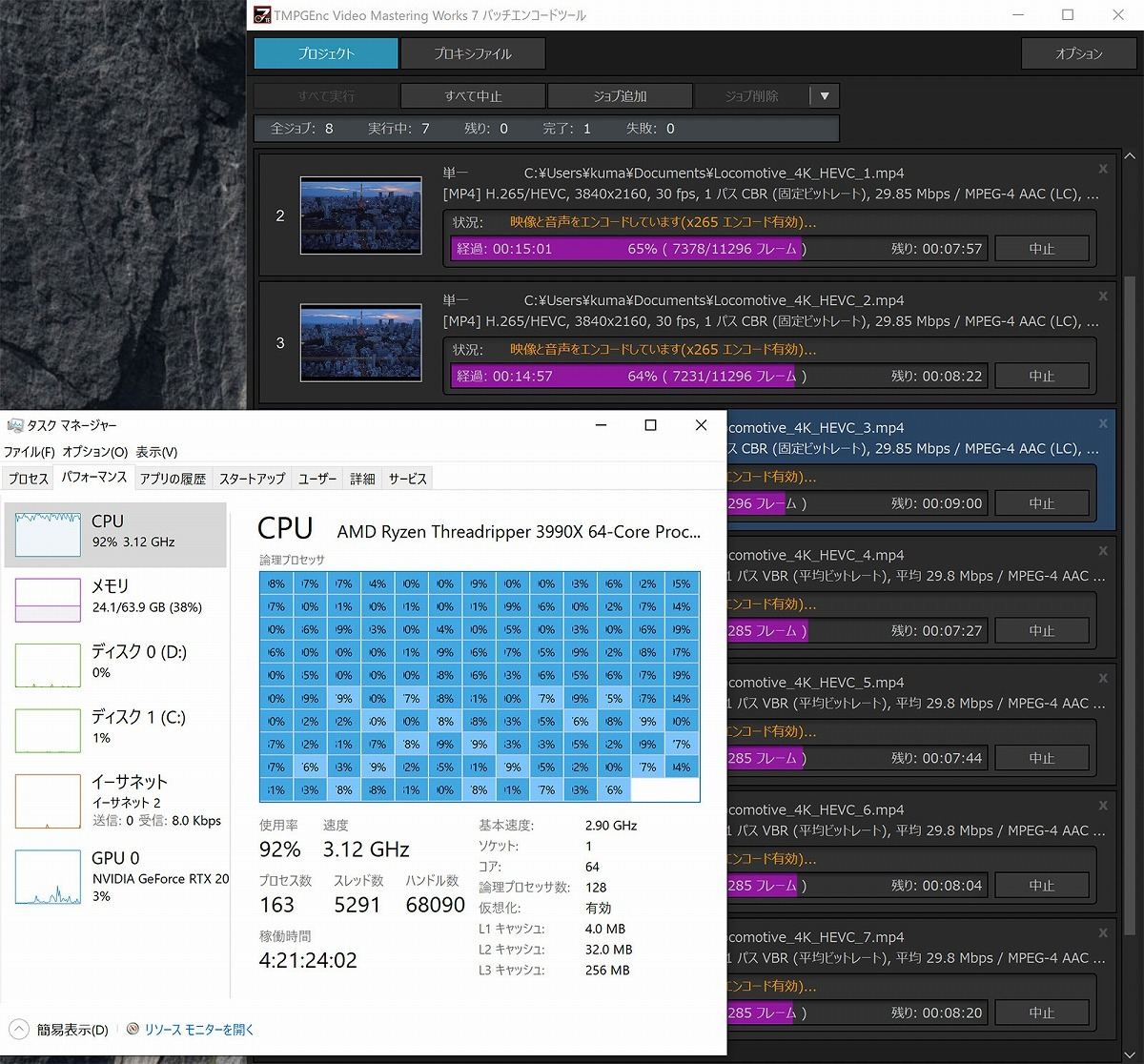The width and height of the screenshot is (1144, 1064).
Task: Click the ジョブ追加 button
Action: point(620,96)
